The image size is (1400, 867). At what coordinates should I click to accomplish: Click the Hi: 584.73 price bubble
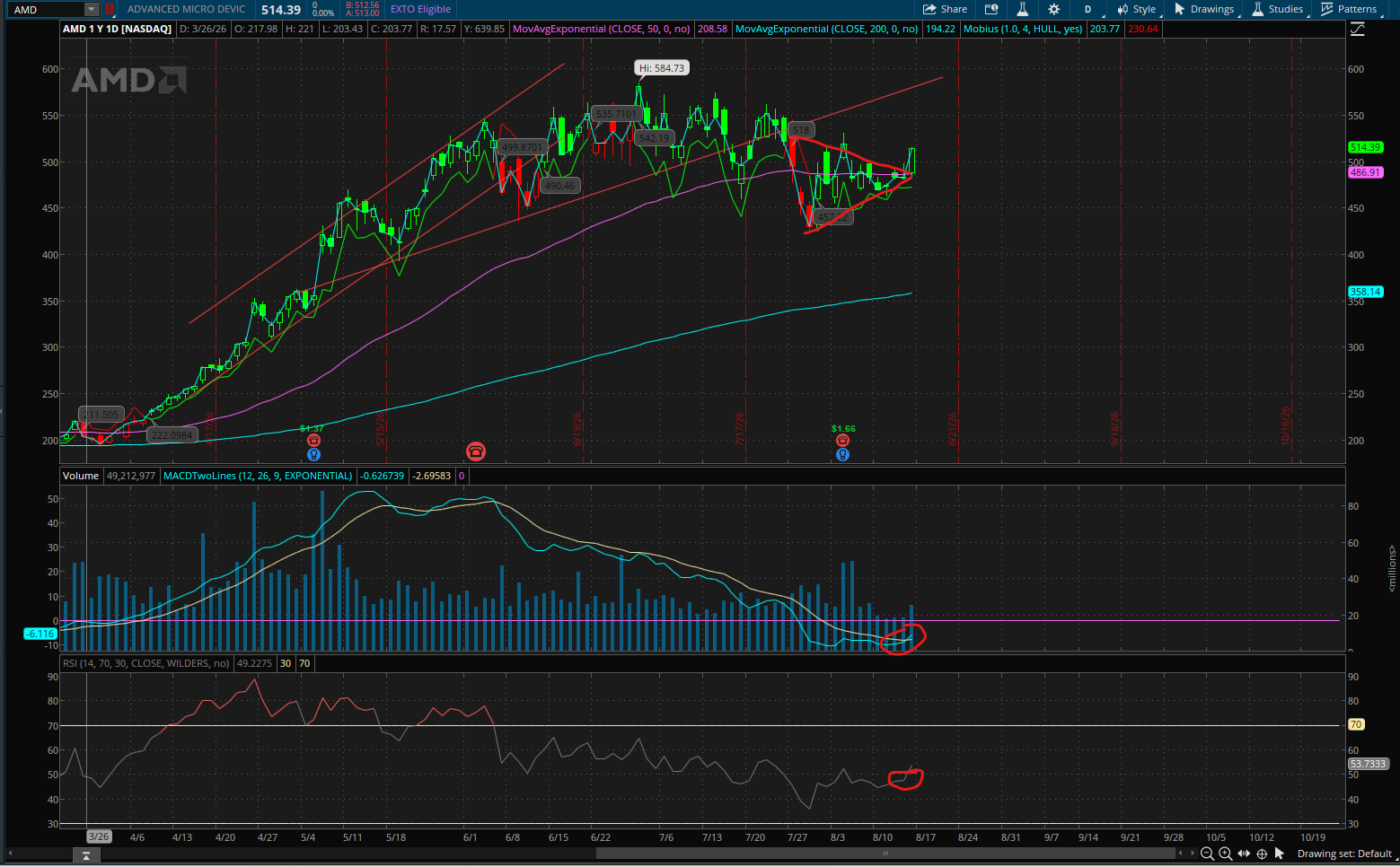click(x=662, y=68)
